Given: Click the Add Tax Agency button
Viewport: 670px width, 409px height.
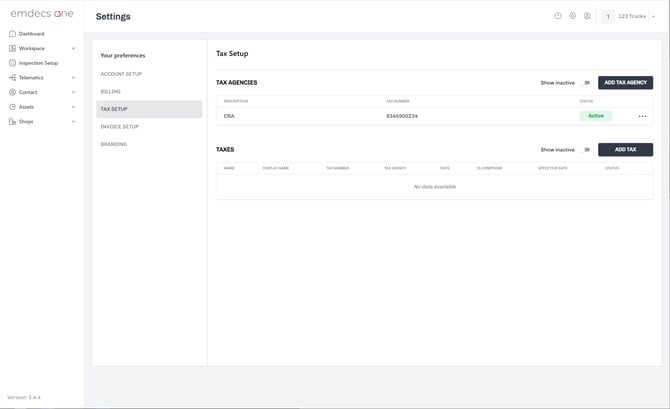Looking at the screenshot, I should point(625,82).
